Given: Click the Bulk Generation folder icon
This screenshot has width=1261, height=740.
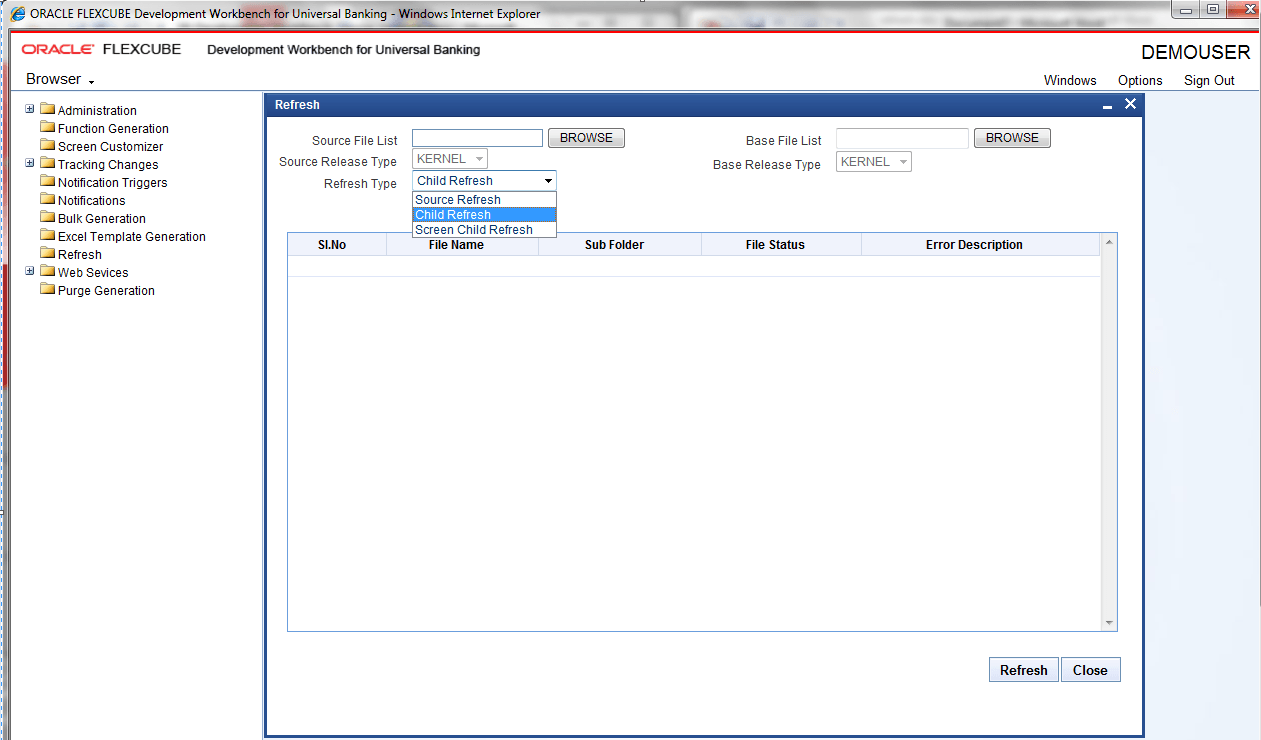Looking at the screenshot, I should click(x=47, y=218).
